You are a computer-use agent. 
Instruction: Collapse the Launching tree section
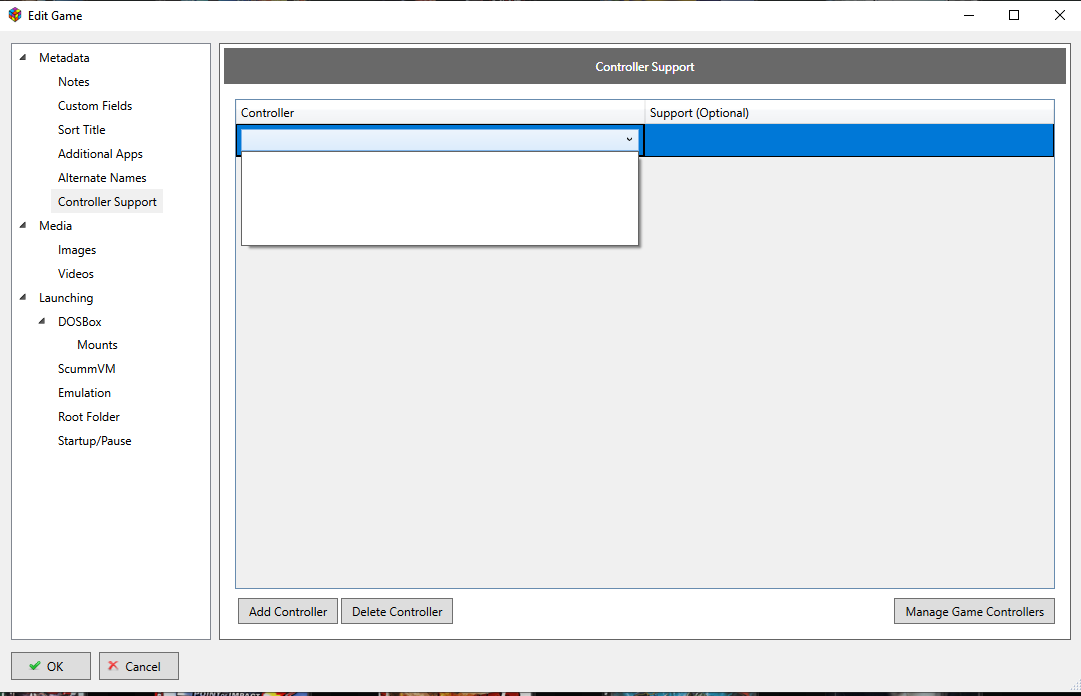pos(23,297)
